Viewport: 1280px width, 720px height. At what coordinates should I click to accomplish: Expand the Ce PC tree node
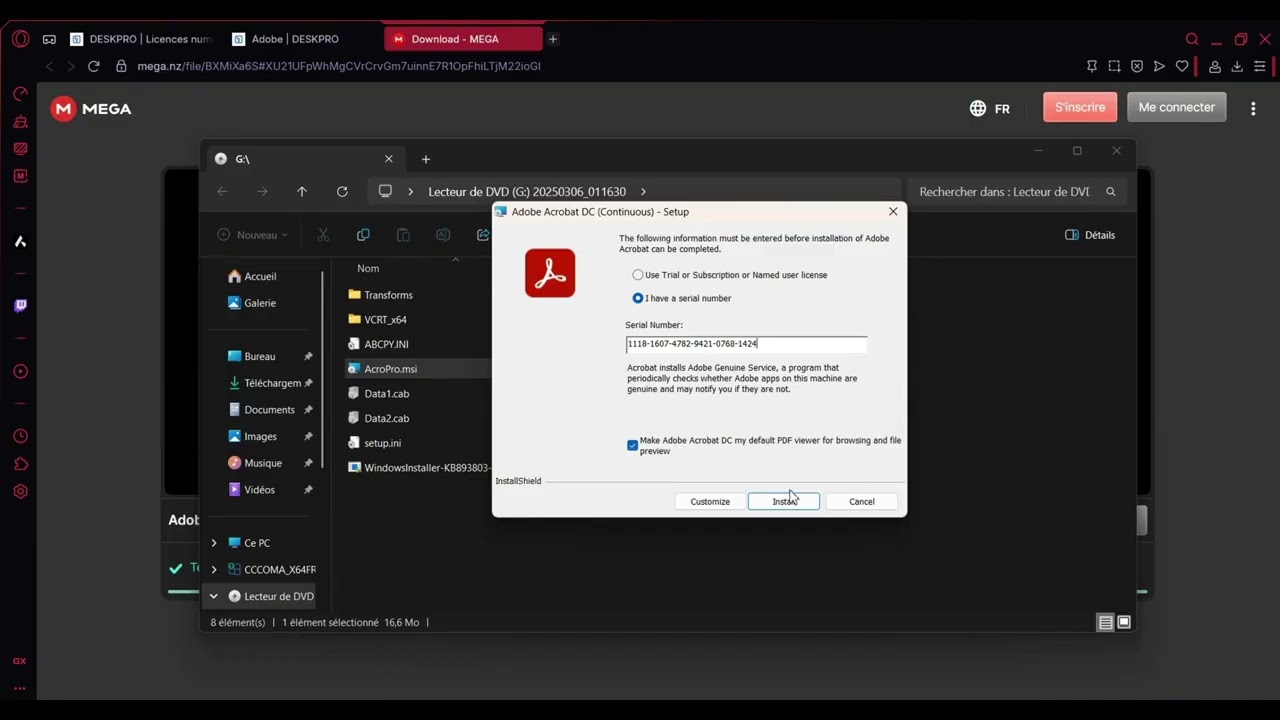click(213, 543)
